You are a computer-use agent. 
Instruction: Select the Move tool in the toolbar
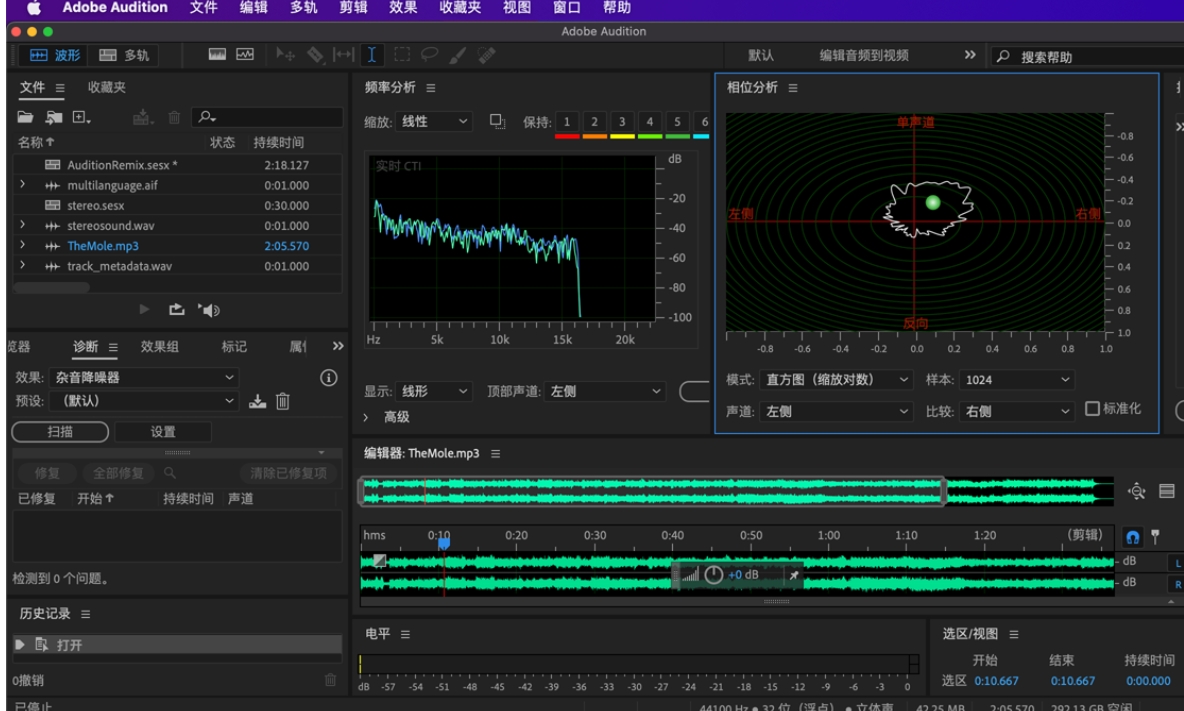coord(285,54)
